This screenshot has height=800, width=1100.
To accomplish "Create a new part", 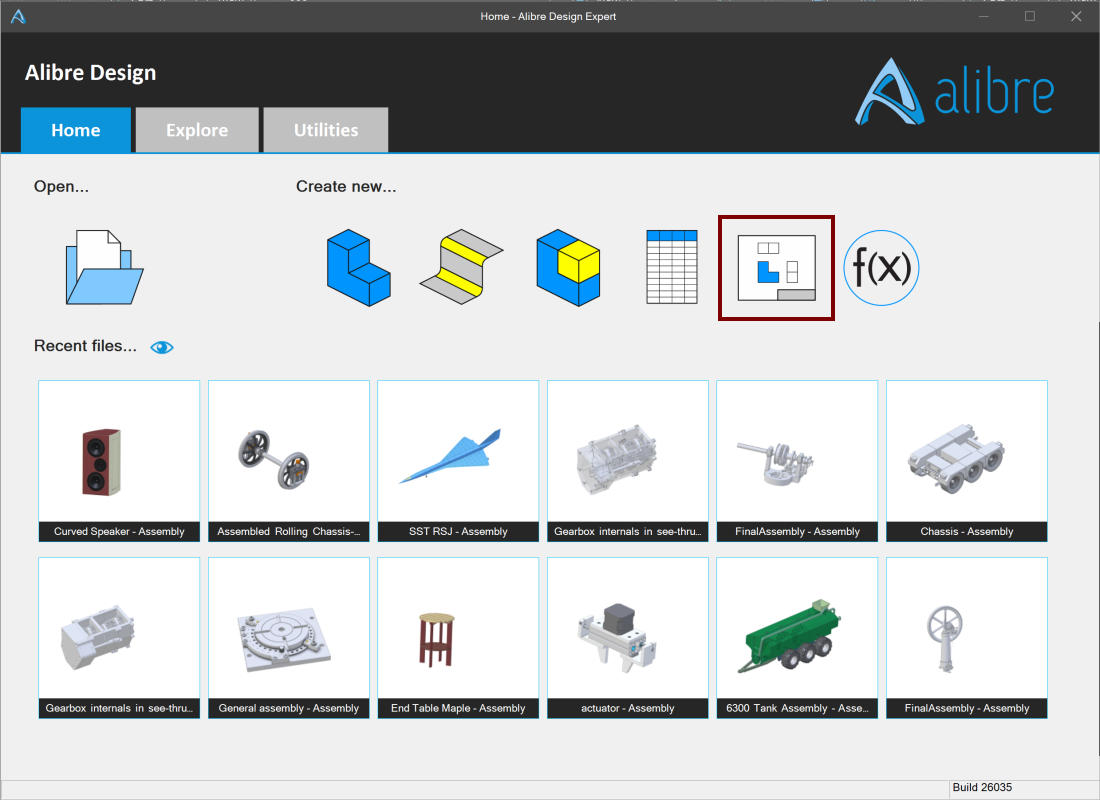I will (x=358, y=267).
